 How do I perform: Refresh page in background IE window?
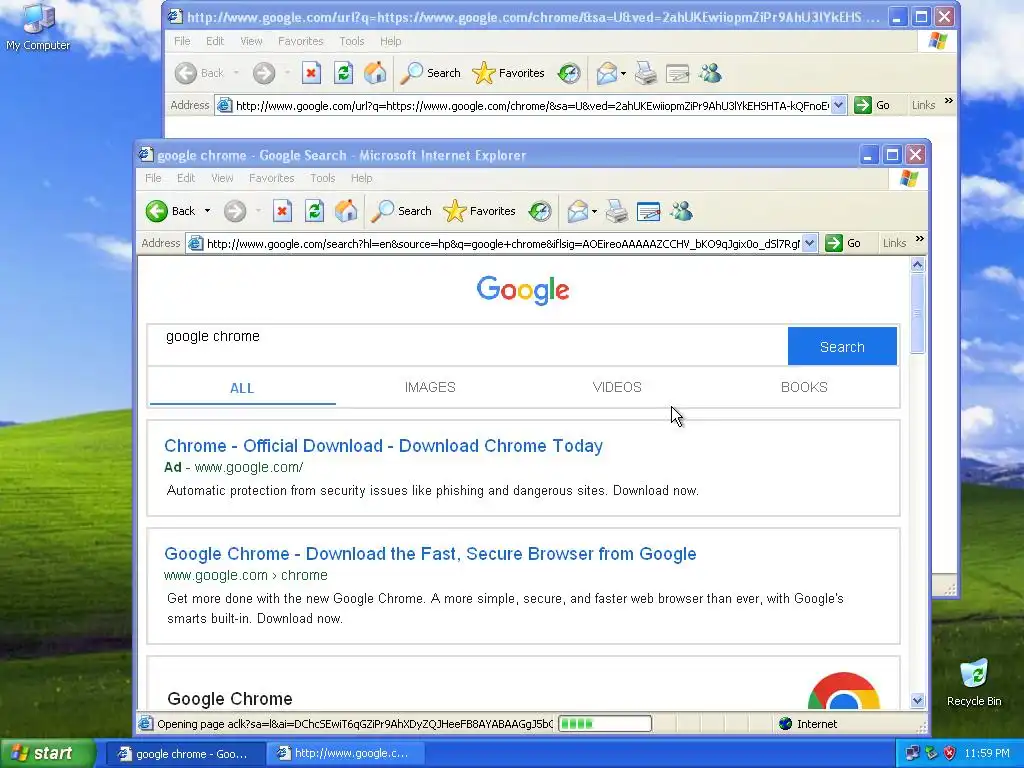(x=344, y=73)
